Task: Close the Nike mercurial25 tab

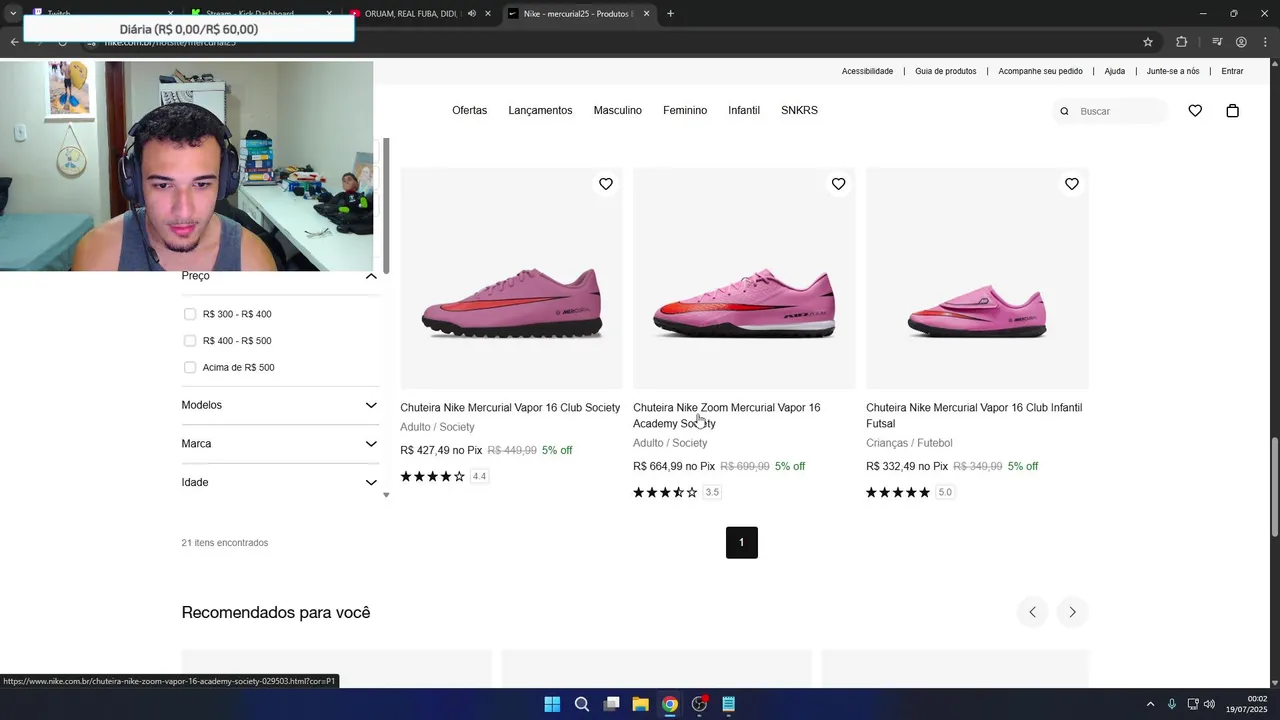Action: [646, 14]
